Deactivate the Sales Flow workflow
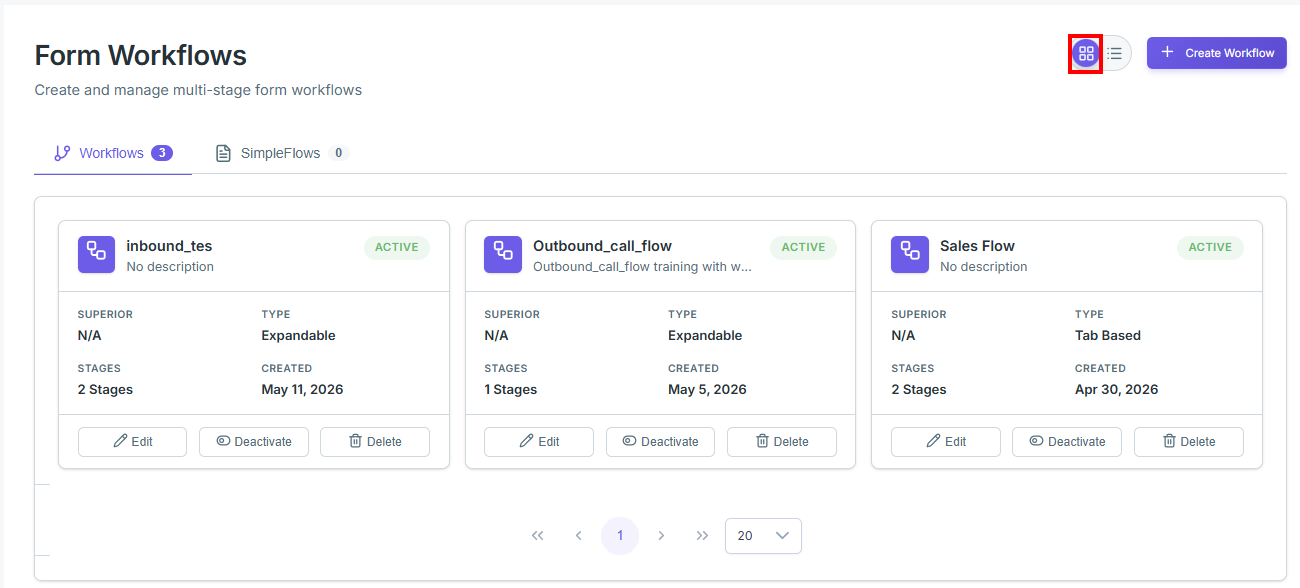The height and width of the screenshot is (588, 1300). [x=1067, y=442]
